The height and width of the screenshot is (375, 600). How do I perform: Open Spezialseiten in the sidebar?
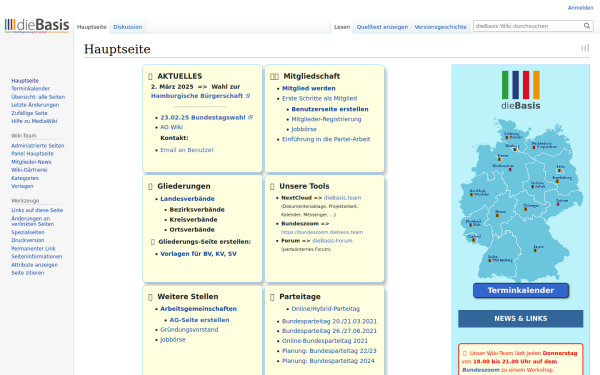[x=28, y=232]
